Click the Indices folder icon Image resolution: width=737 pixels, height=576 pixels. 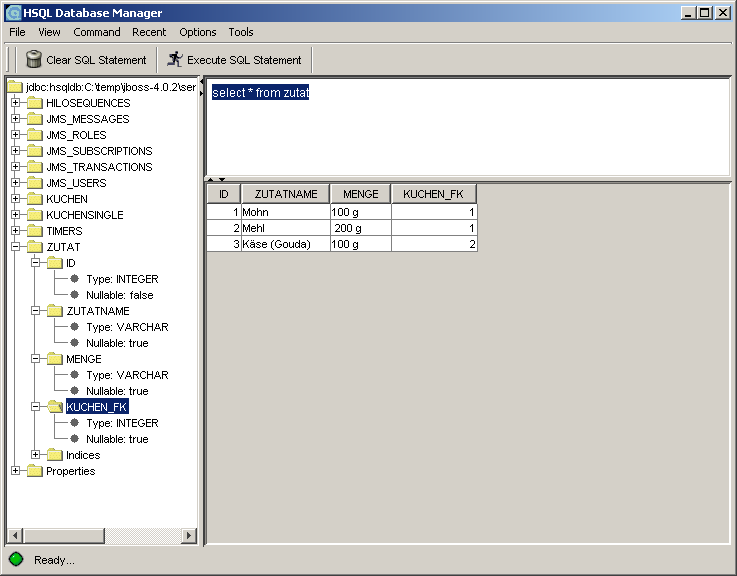tap(55, 455)
